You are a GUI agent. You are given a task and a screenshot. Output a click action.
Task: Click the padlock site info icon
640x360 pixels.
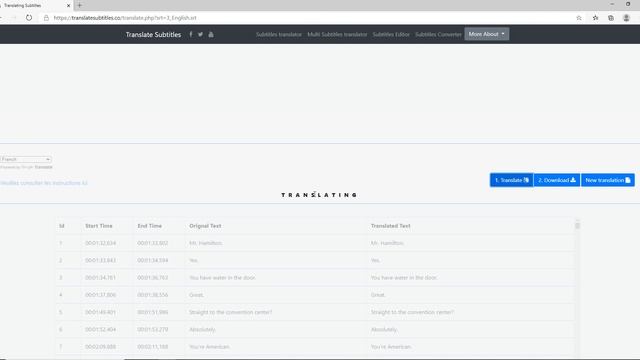(46, 18)
